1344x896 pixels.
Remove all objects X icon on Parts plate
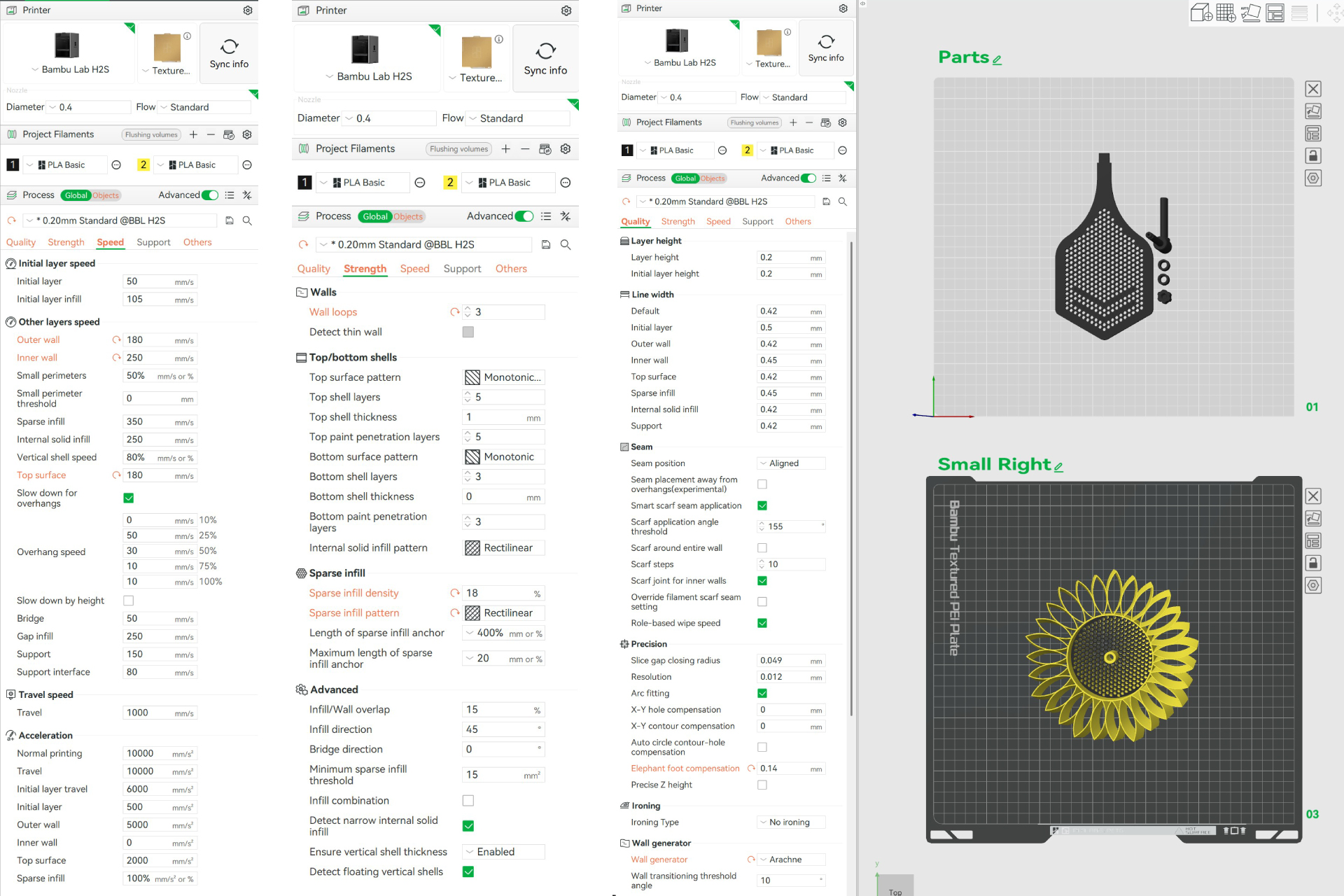point(1313,89)
